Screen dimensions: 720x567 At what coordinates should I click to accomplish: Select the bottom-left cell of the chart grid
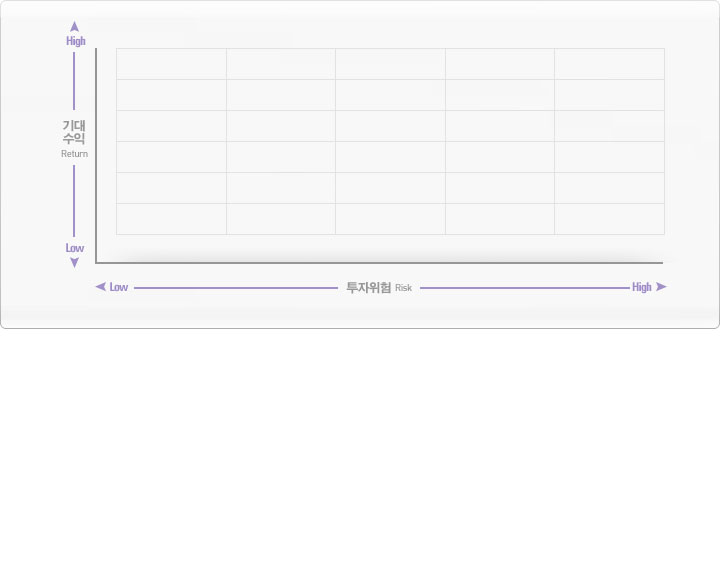coord(171,219)
